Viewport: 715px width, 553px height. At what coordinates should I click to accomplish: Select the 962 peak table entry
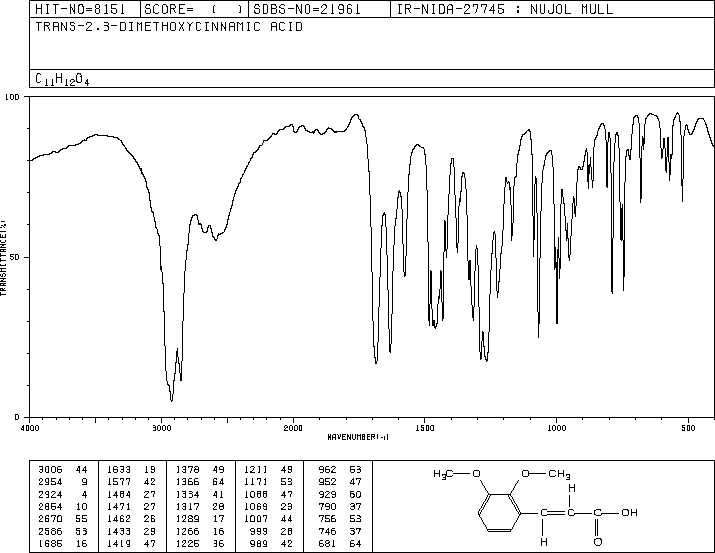[340, 469]
